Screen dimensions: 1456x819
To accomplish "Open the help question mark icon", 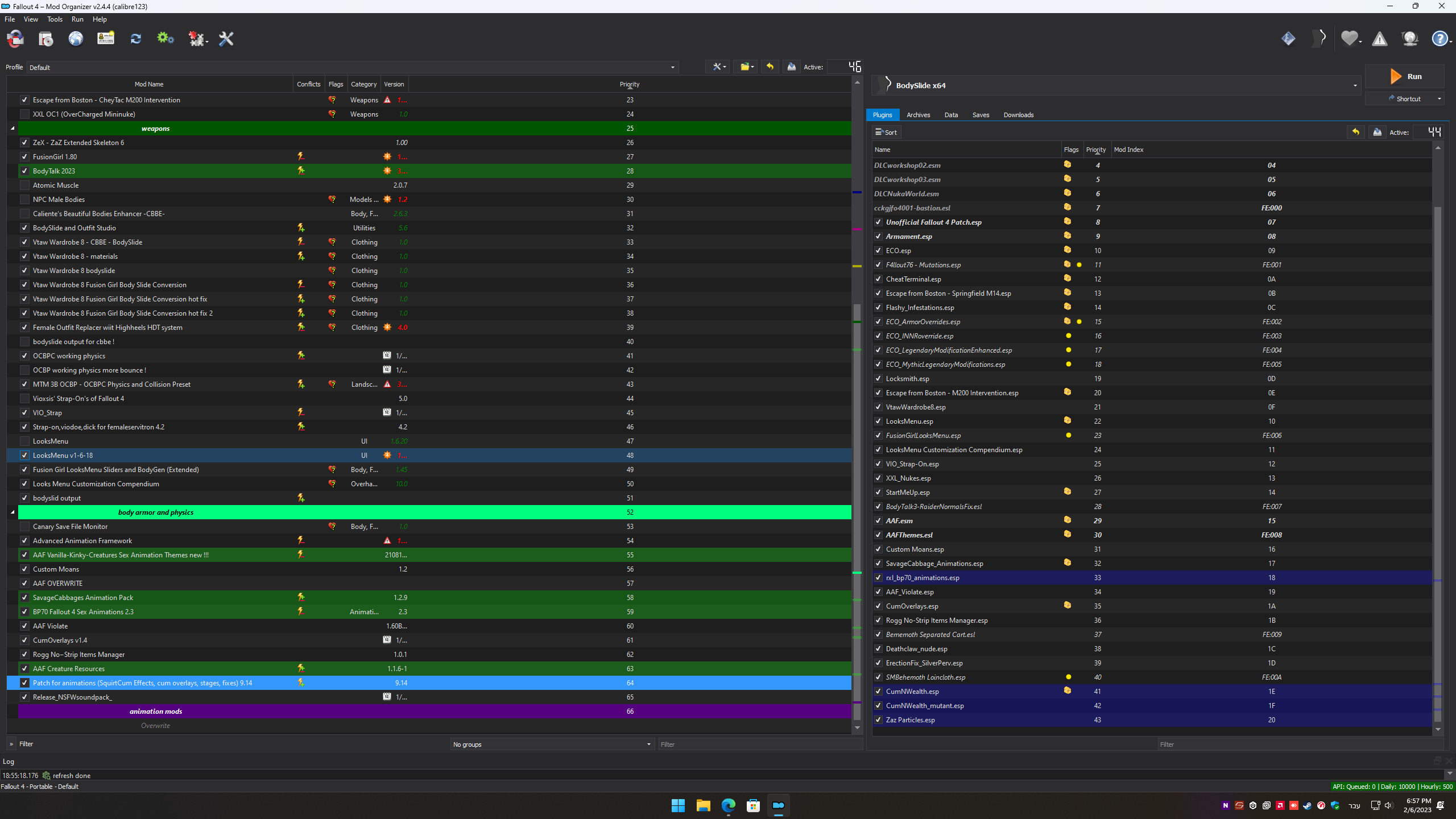I will click(x=1440, y=39).
